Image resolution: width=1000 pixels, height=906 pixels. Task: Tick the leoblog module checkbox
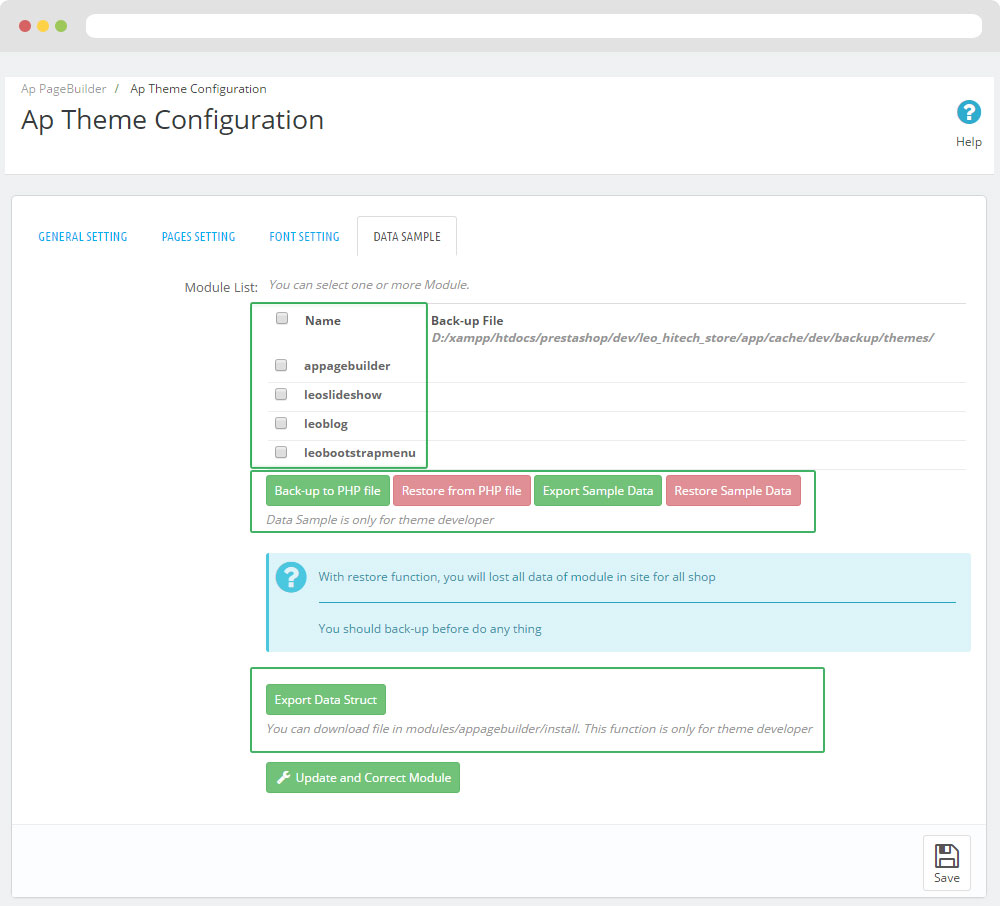point(281,423)
